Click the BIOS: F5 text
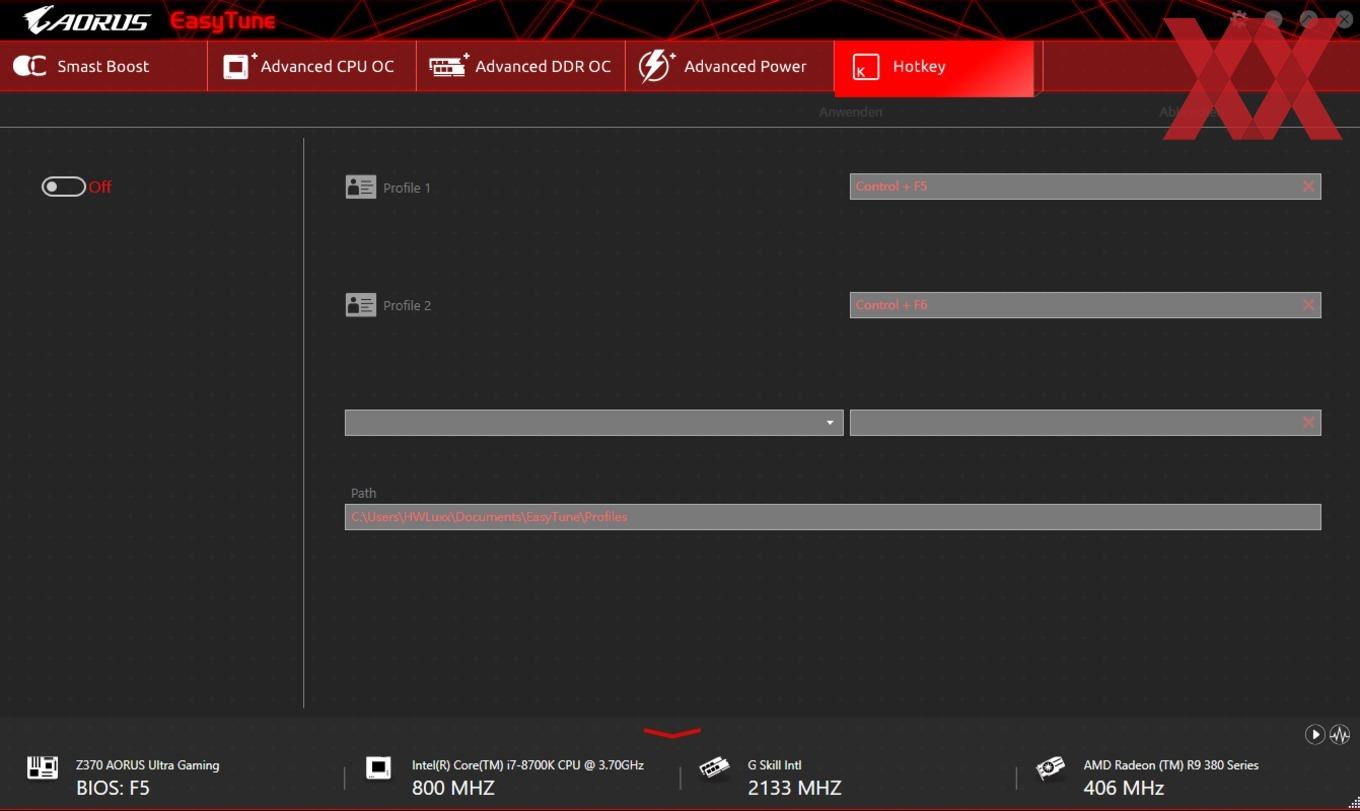This screenshot has height=811, width=1360. pyautogui.click(x=113, y=788)
